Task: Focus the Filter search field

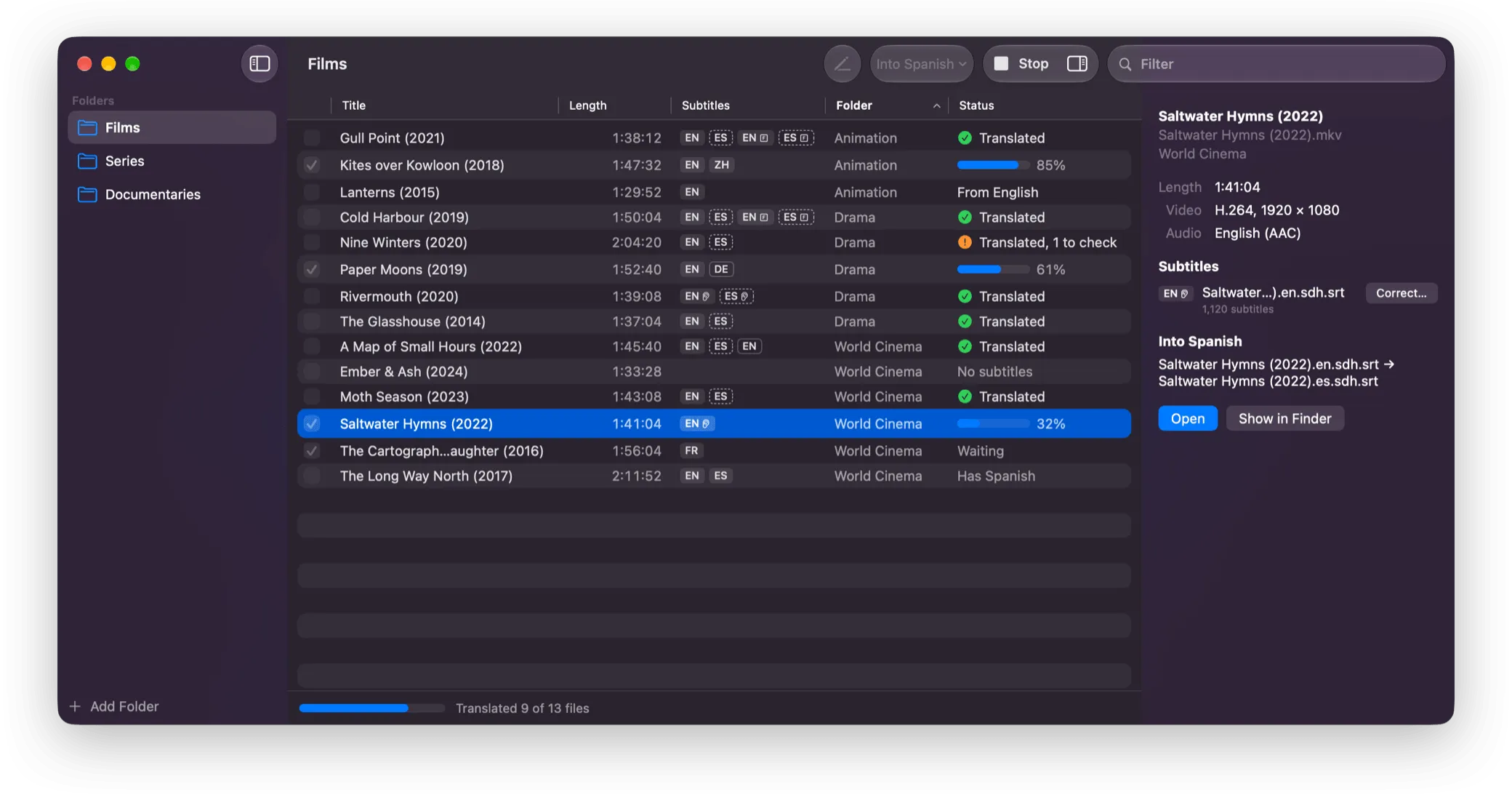Action: [1276, 64]
